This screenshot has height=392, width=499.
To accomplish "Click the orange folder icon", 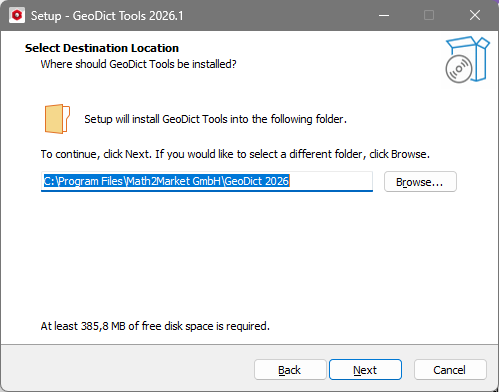I will point(57,119).
